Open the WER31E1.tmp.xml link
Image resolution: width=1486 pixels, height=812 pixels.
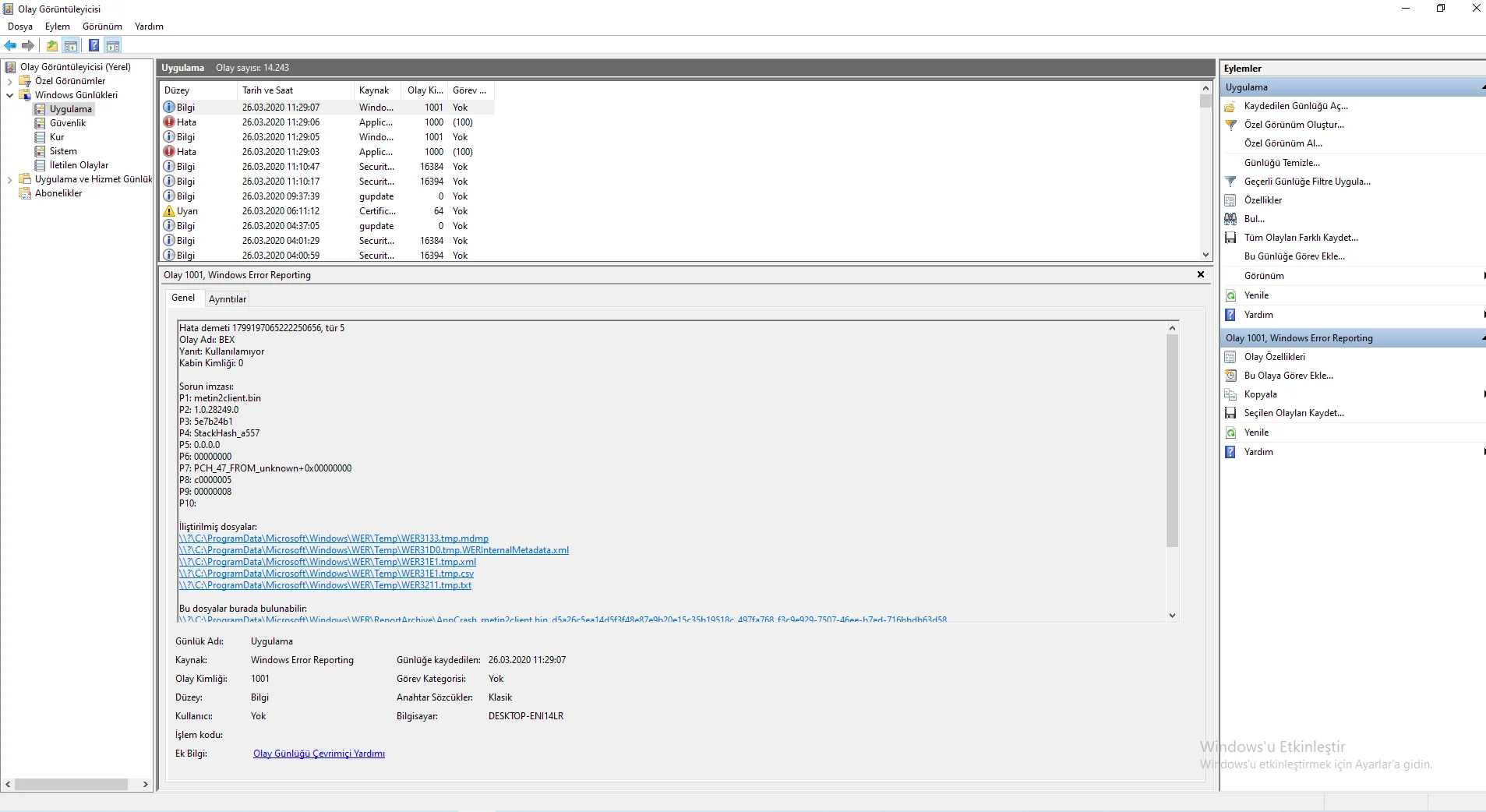pos(327,562)
